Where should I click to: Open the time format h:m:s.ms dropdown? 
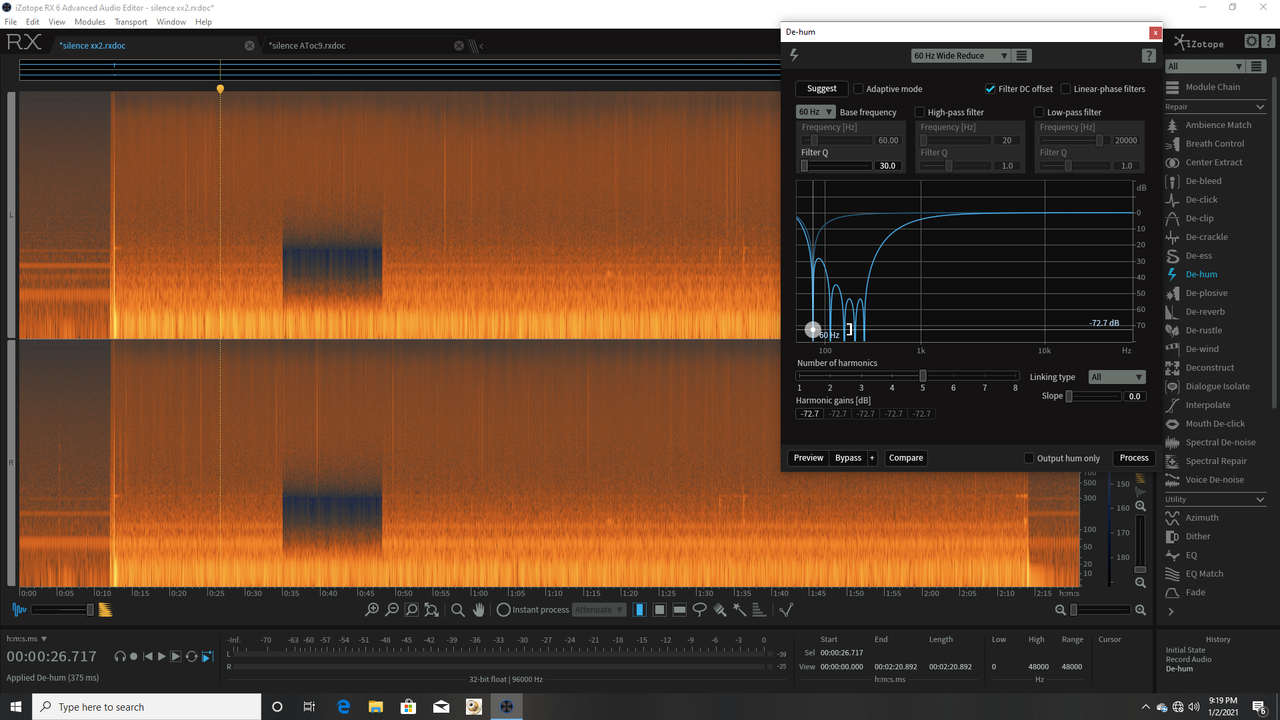pos(26,638)
